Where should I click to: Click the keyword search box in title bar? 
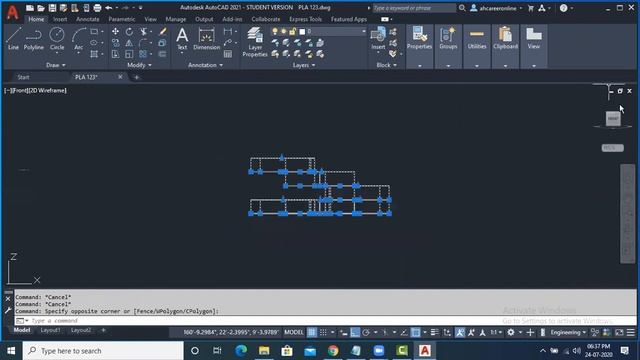pyautogui.click(x=414, y=8)
